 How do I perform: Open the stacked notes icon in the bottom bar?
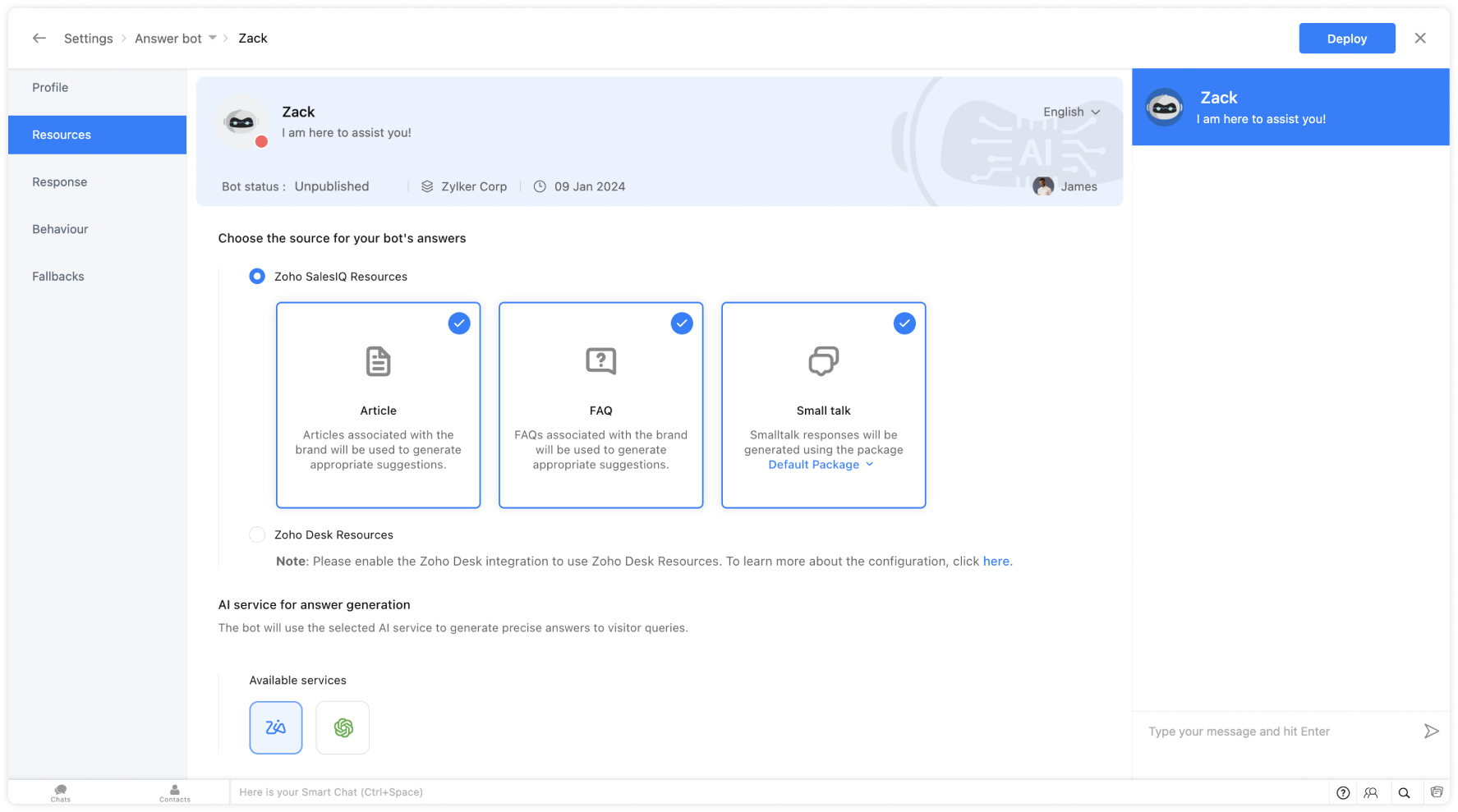click(x=1437, y=792)
